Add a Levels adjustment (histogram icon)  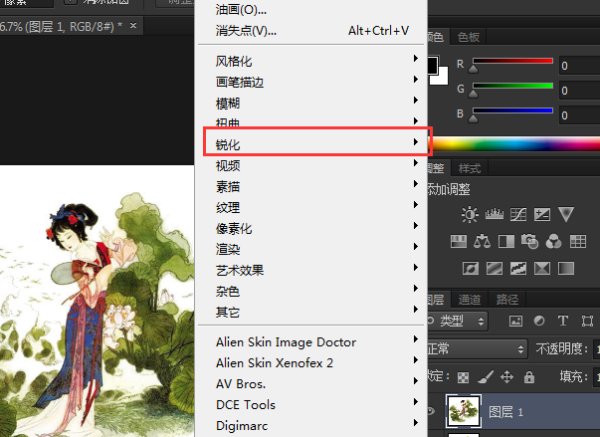click(x=494, y=214)
